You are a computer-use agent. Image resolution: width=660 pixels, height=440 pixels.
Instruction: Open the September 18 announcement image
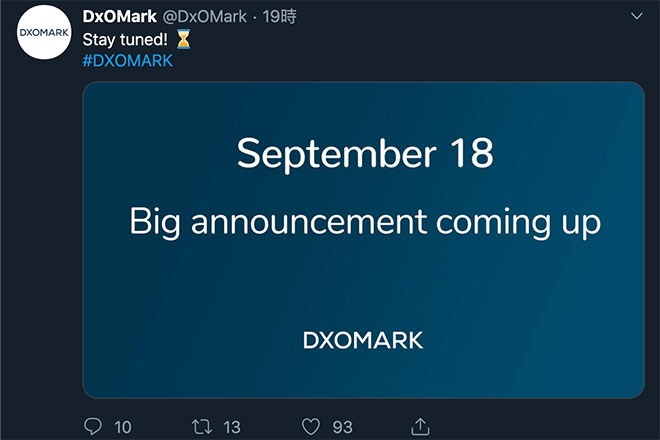click(364, 240)
